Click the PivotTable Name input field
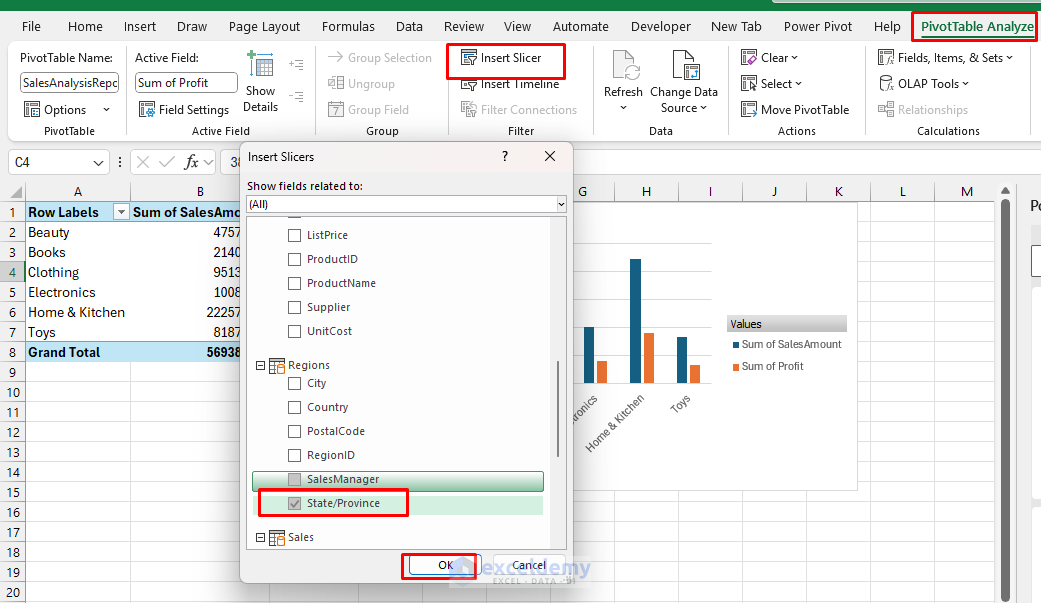This screenshot has height=603, width=1041. tap(68, 82)
